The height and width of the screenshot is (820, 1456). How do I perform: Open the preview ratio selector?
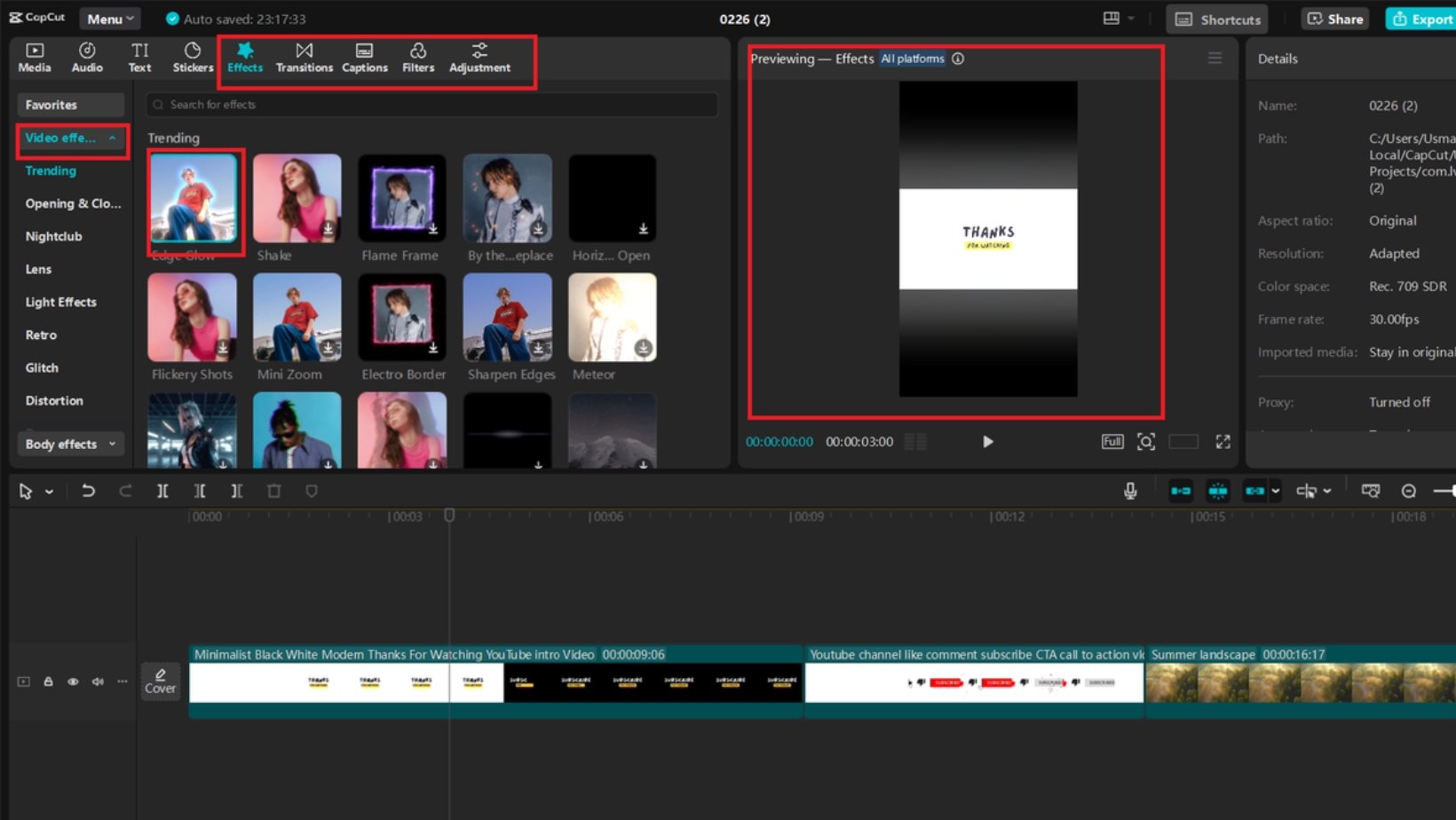(x=1183, y=442)
